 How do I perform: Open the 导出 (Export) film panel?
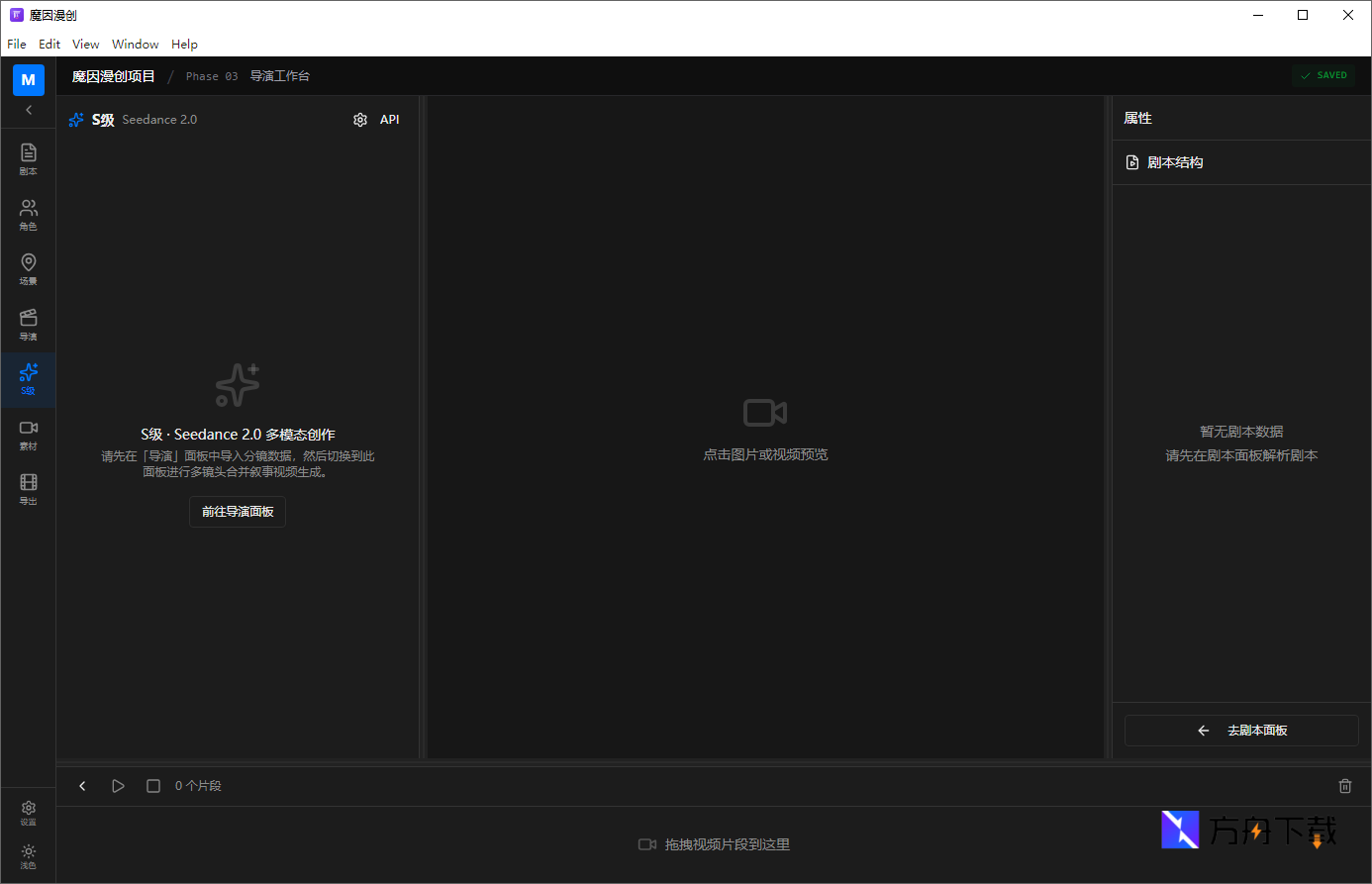[x=28, y=488]
